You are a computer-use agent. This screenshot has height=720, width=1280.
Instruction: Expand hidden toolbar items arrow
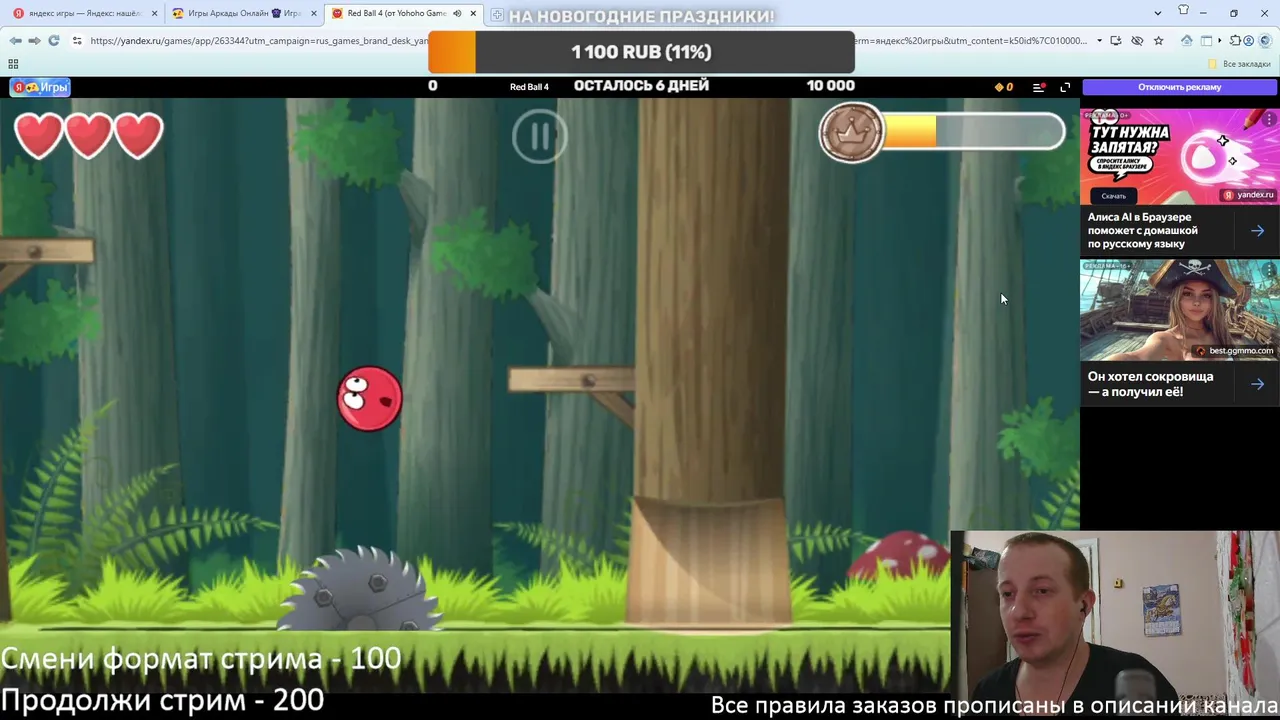point(1220,40)
